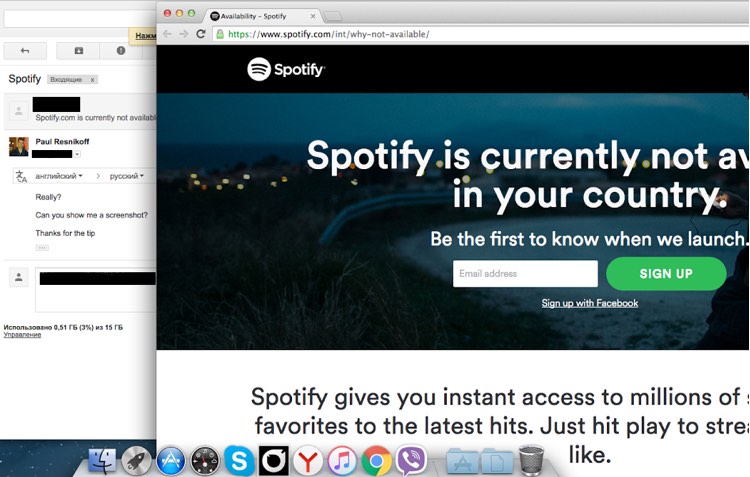
Task: Remove the Входящие label from conversation
Action: (92, 80)
